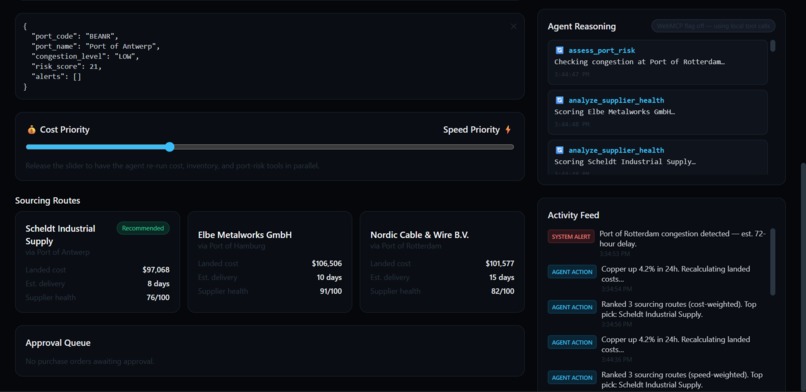Click the Approval Queue heading
The height and width of the screenshot is (392, 806).
pos(58,343)
